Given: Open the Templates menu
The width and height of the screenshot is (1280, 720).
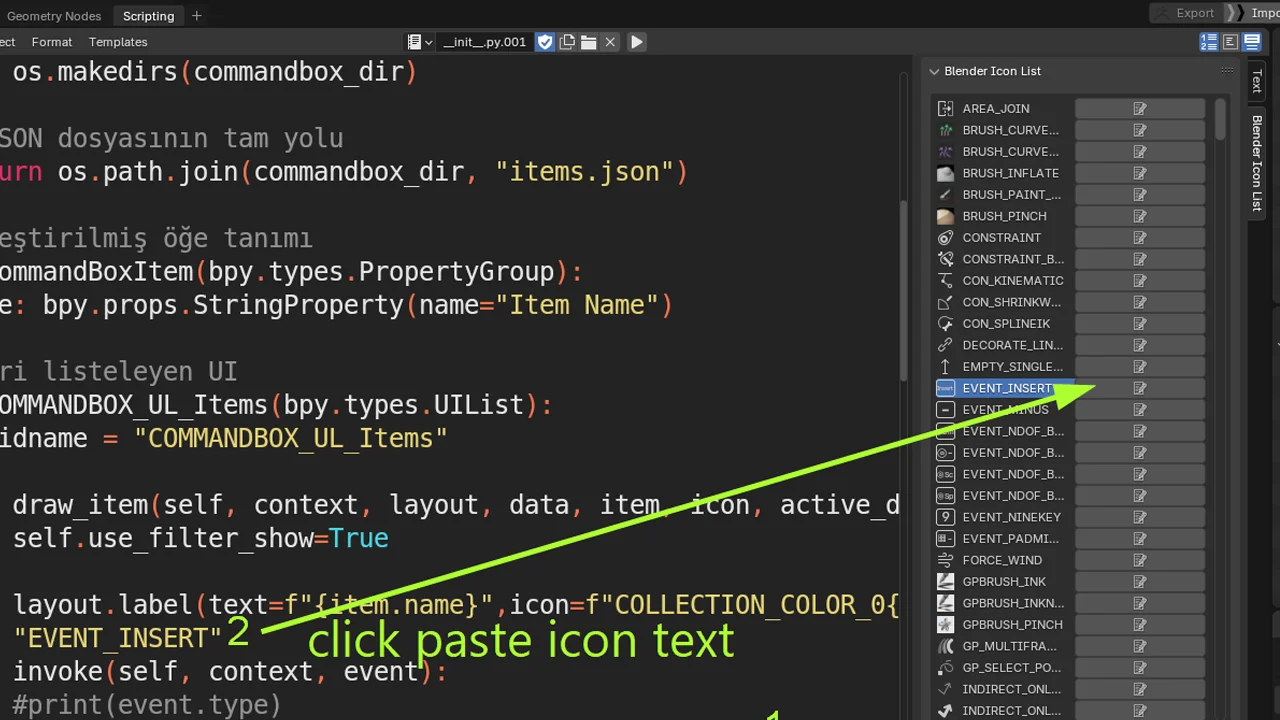Looking at the screenshot, I should pos(118,42).
